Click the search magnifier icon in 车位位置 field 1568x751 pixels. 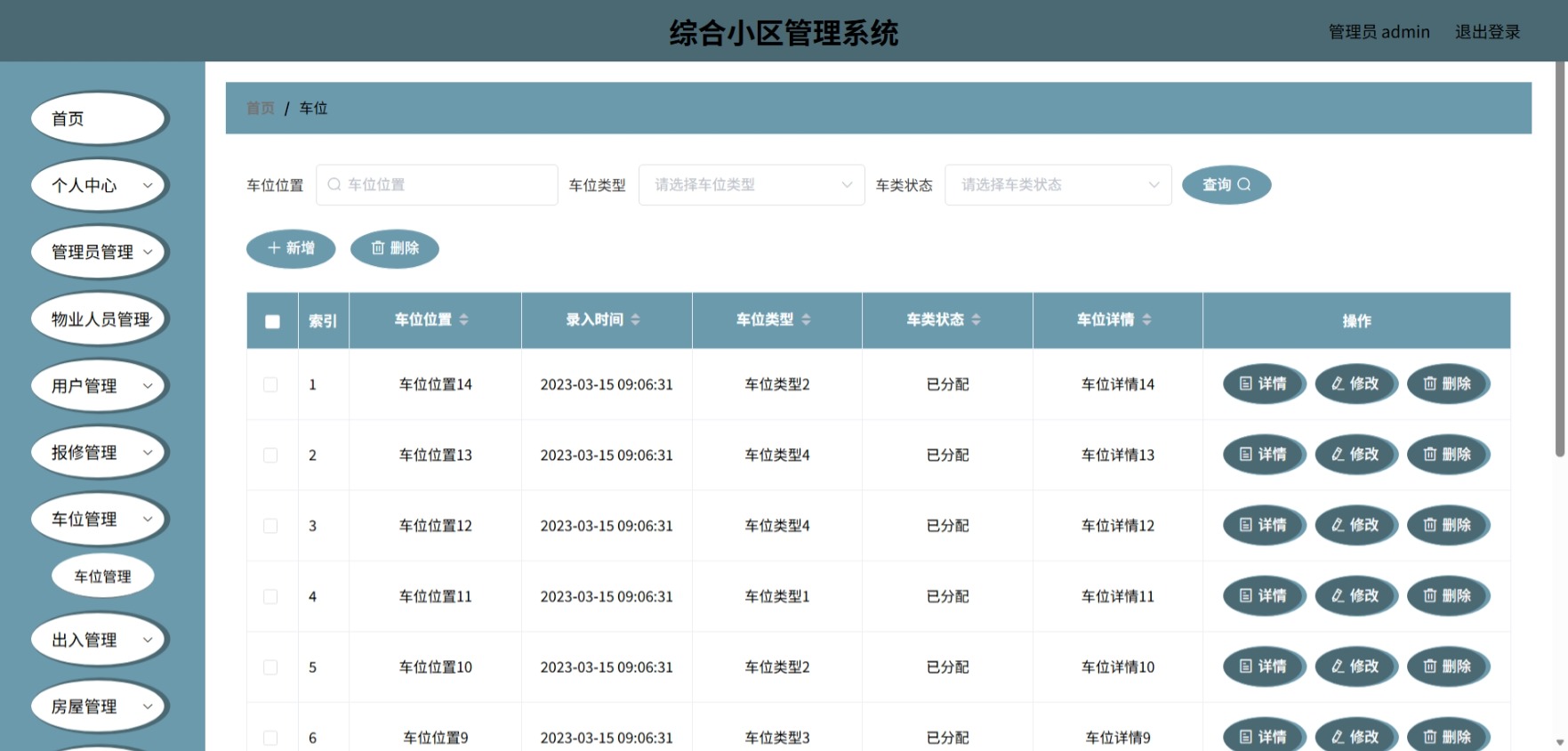(x=334, y=184)
